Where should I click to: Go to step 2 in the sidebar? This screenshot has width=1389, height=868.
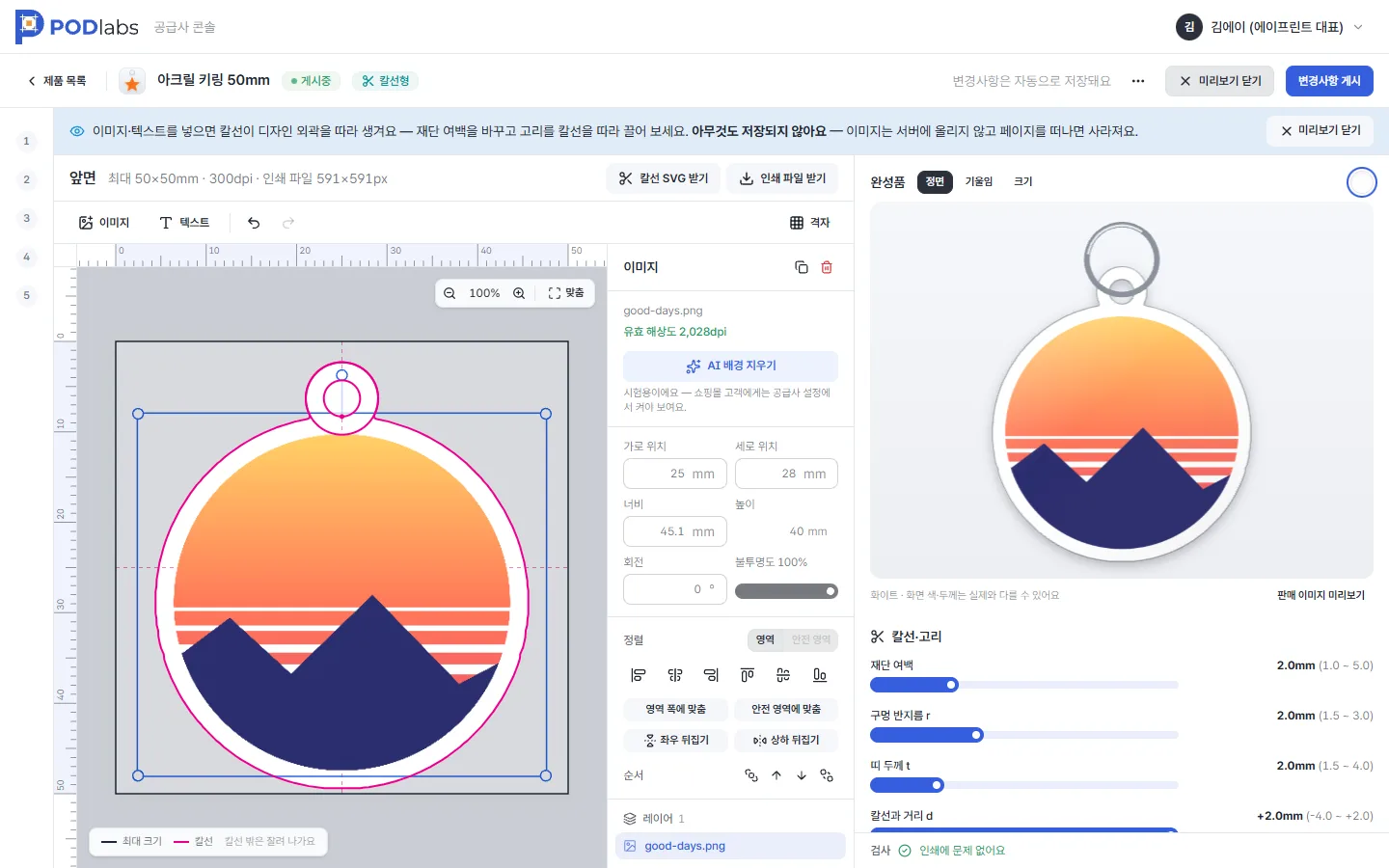[x=26, y=179]
